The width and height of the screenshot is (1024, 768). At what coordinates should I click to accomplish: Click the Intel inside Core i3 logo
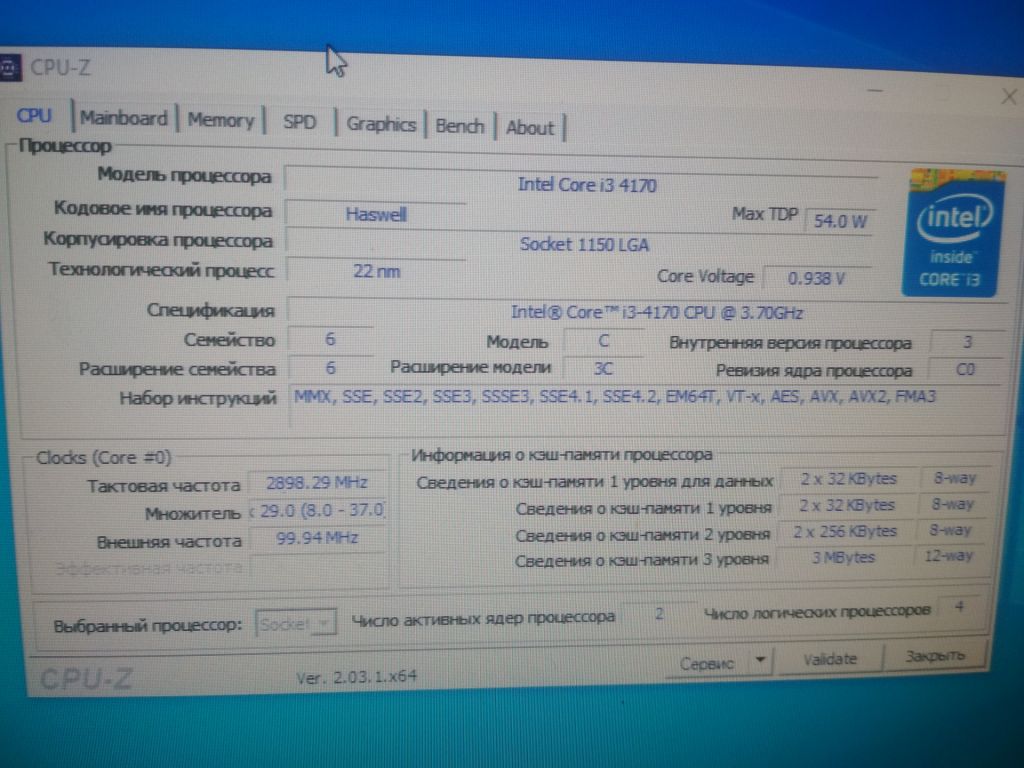point(953,233)
